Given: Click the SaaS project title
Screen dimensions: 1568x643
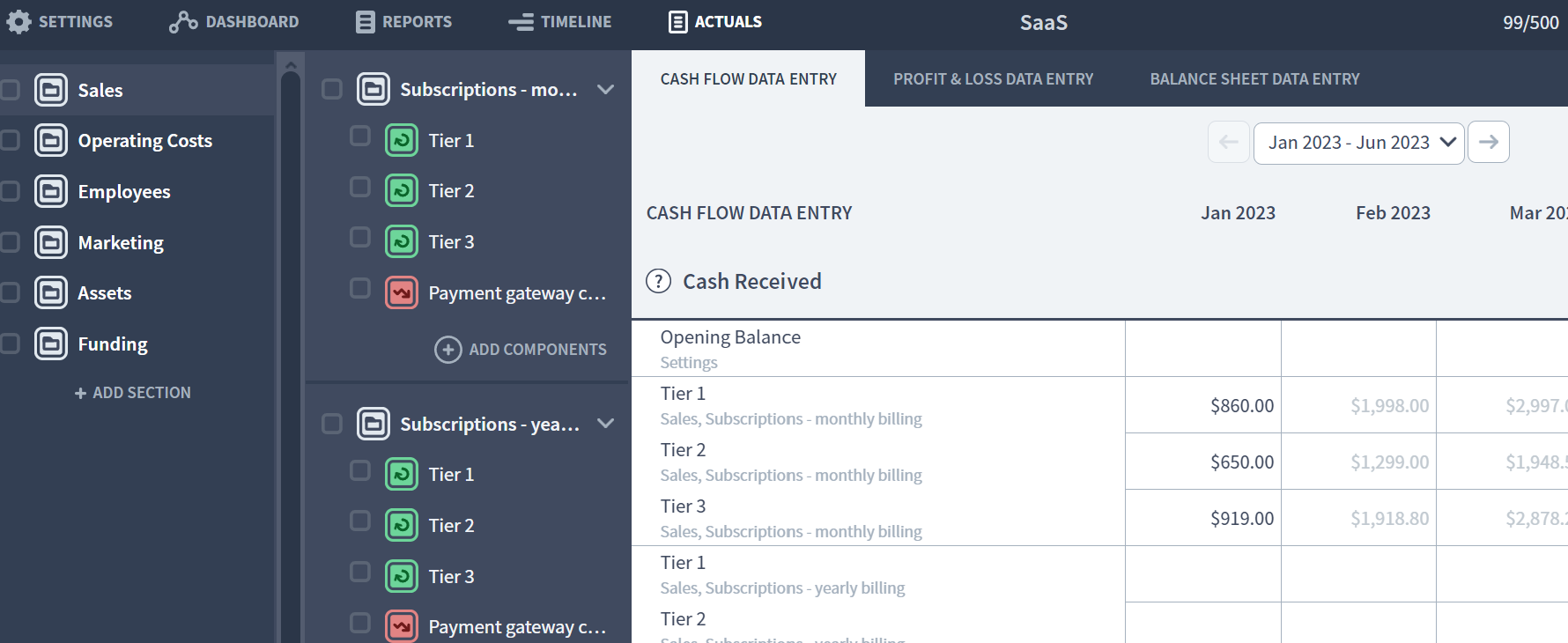Looking at the screenshot, I should point(1044,23).
